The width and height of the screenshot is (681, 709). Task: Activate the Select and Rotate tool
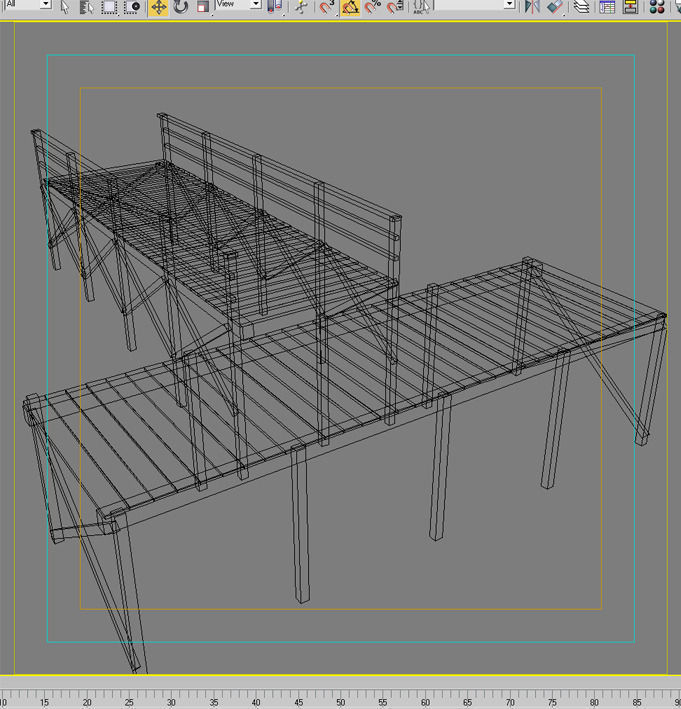pos(181,7)
